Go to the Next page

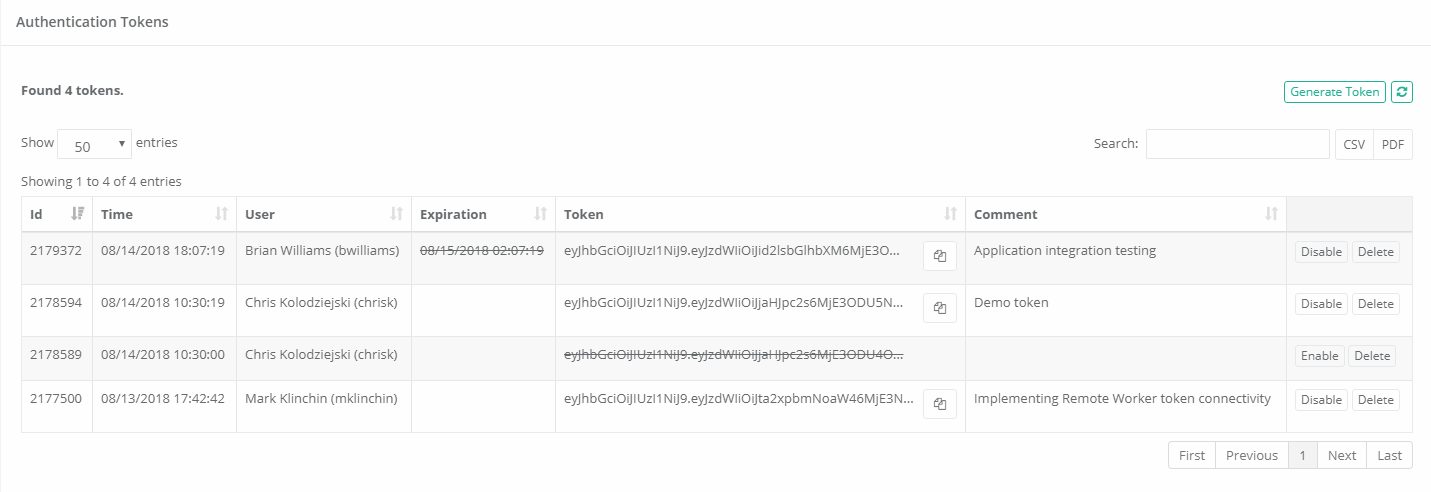pos(1341,456)
